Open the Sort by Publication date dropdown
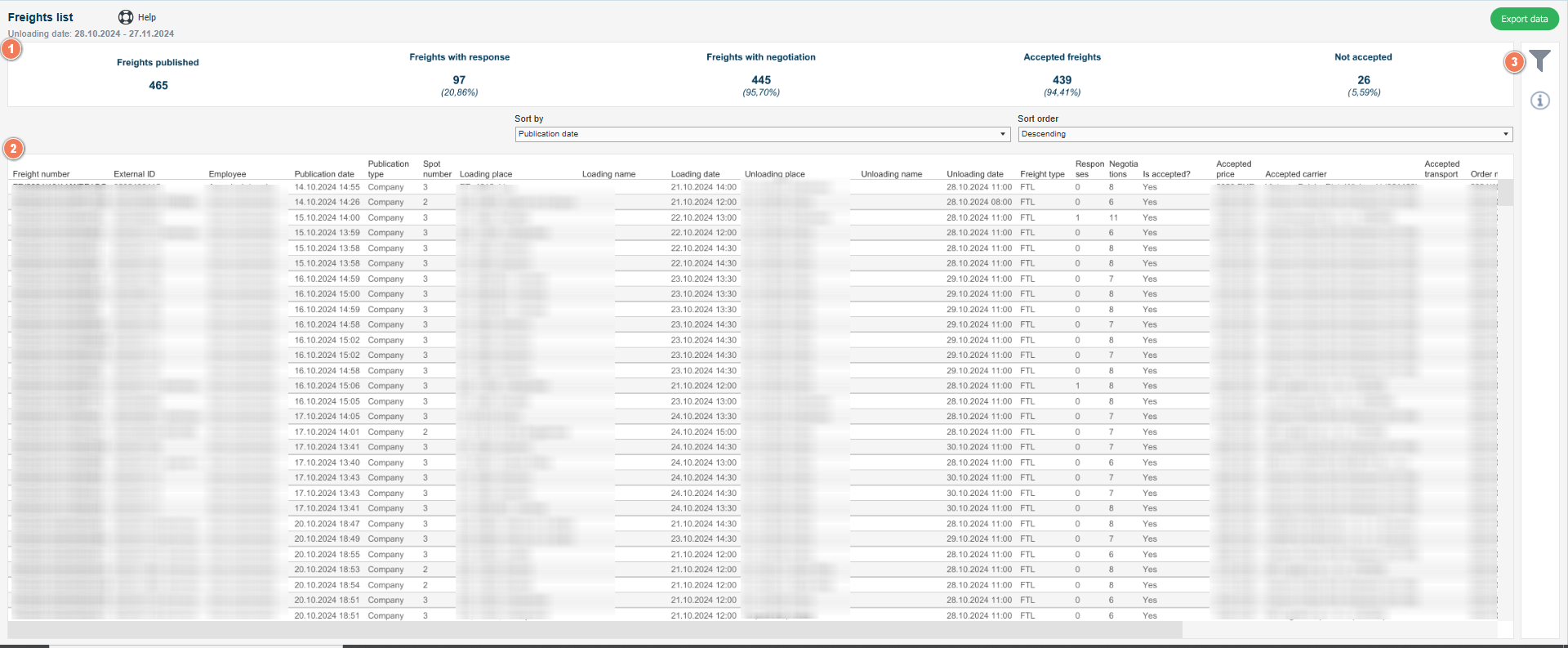1568x648 pixels. [763, 134]
